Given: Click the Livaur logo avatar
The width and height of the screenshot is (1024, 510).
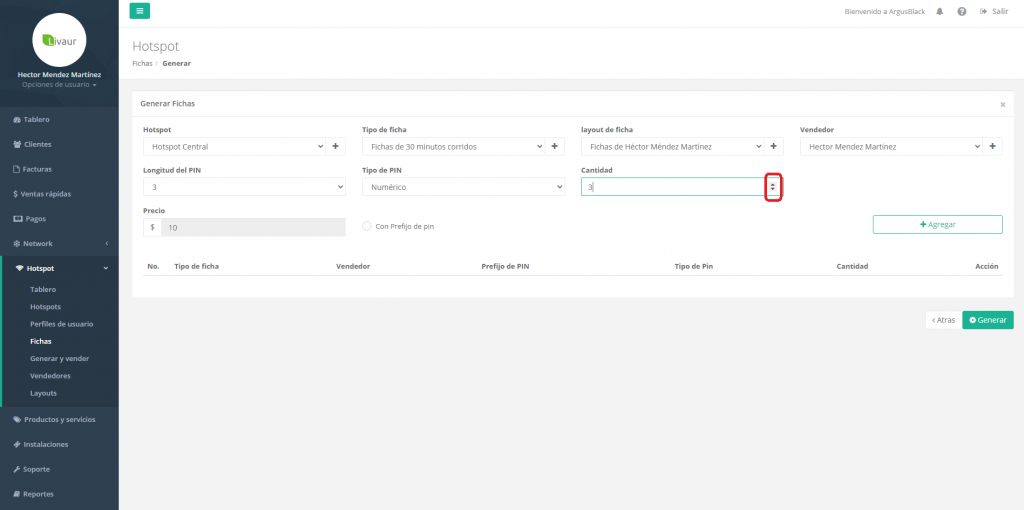Looking at the screenshot, I should [x=59, y=40].
